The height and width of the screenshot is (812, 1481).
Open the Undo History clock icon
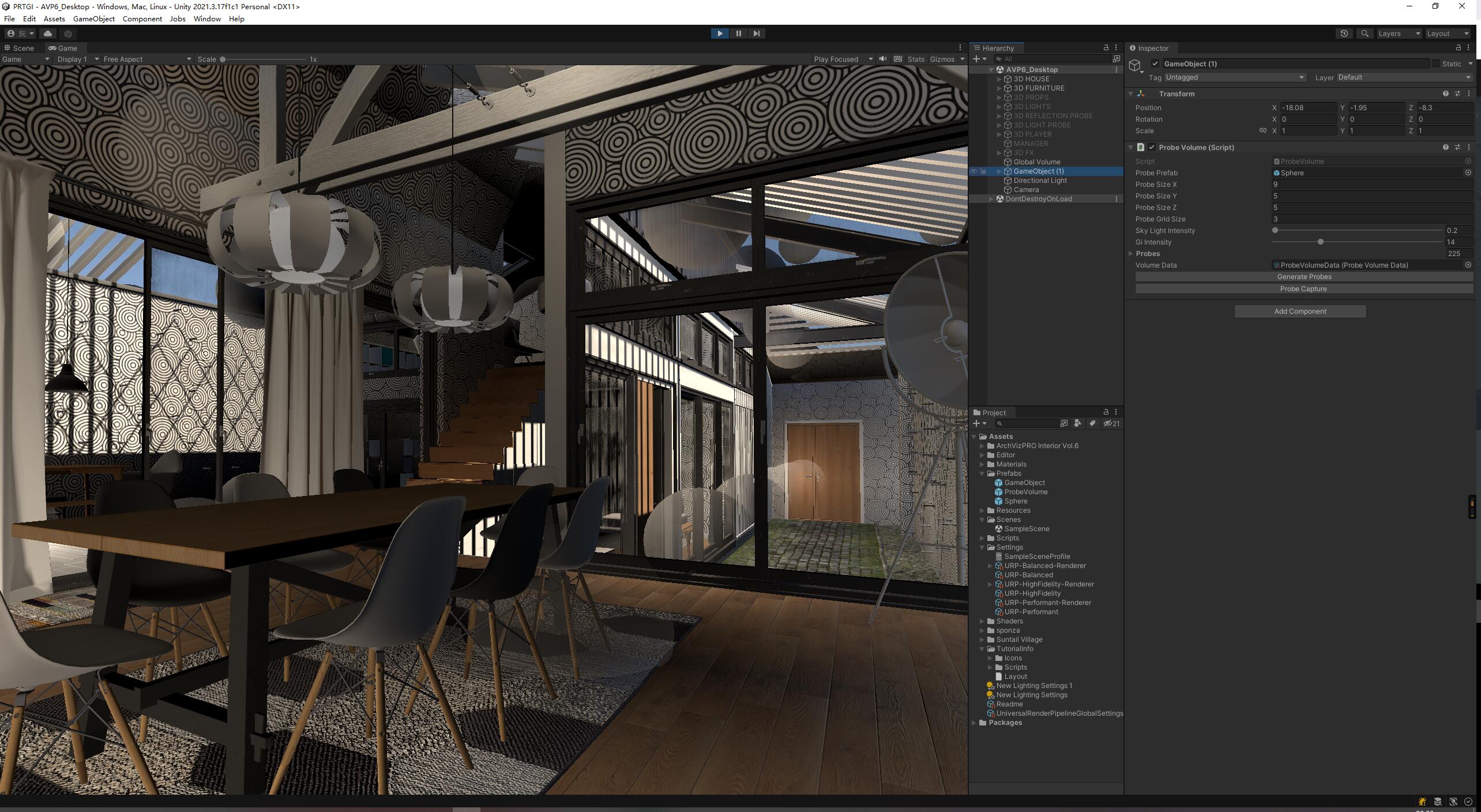coord(1344,33)
